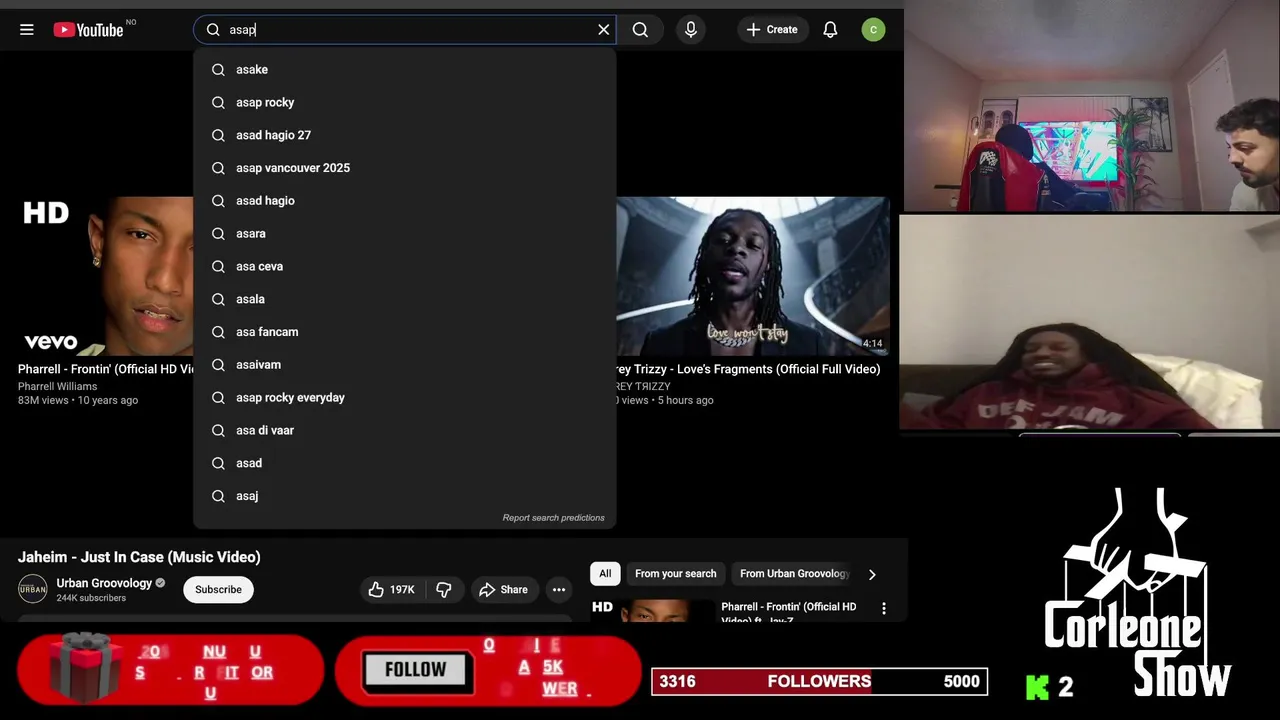Select the 'asa di vaar' suggestion
This screenshot has width=1280, height=720.
point(405,431)
